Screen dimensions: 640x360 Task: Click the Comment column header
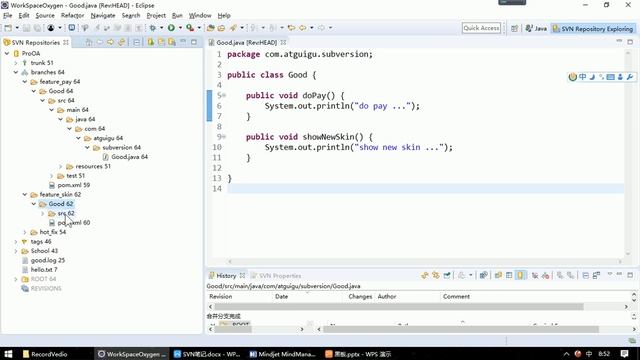click(x=456, y=296)
